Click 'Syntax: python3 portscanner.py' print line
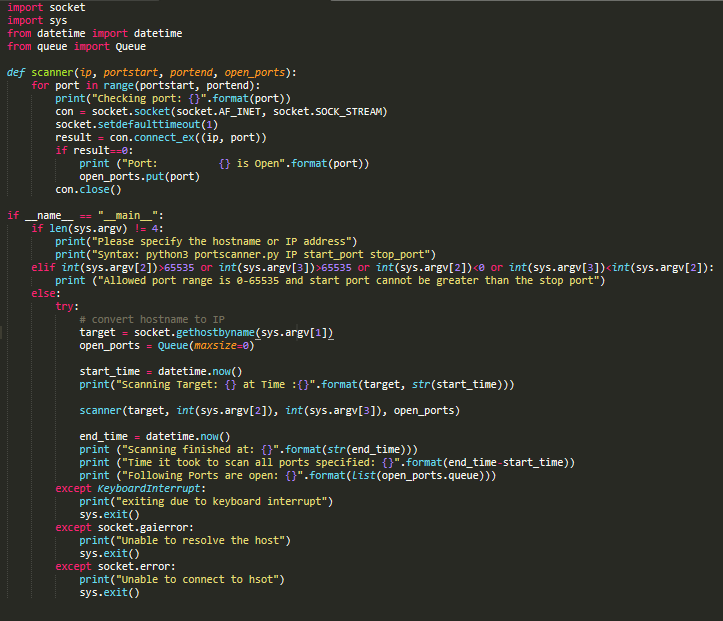This screenshot has width=723, height=621. pos(245,254)
